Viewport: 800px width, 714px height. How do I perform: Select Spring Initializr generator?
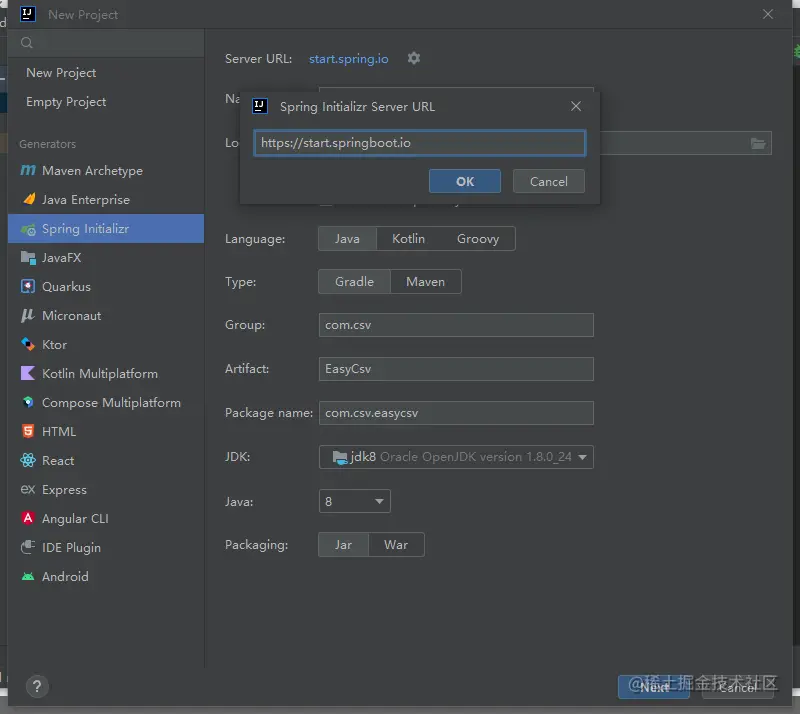[106, 229]
